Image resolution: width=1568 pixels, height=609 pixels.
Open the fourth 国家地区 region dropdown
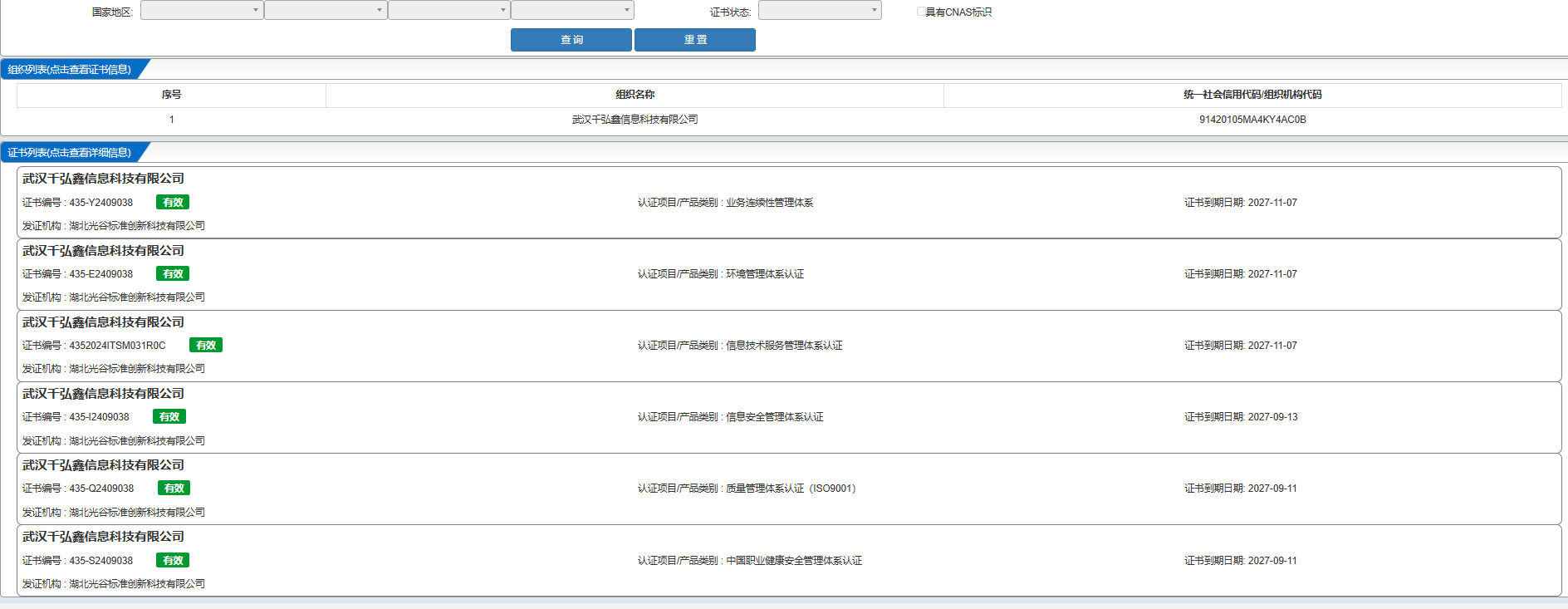572,10
